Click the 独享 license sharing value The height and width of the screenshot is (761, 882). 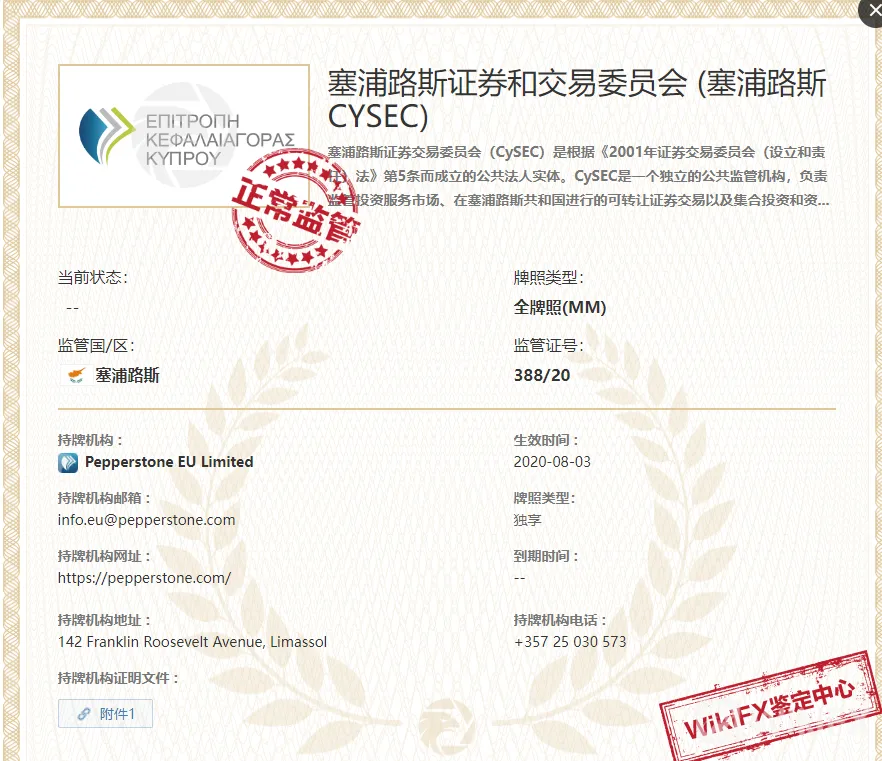point(527,520)
